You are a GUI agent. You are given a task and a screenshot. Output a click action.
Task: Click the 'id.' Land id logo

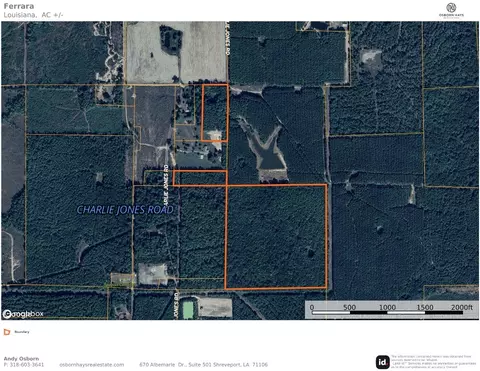(x=383, y=362)
